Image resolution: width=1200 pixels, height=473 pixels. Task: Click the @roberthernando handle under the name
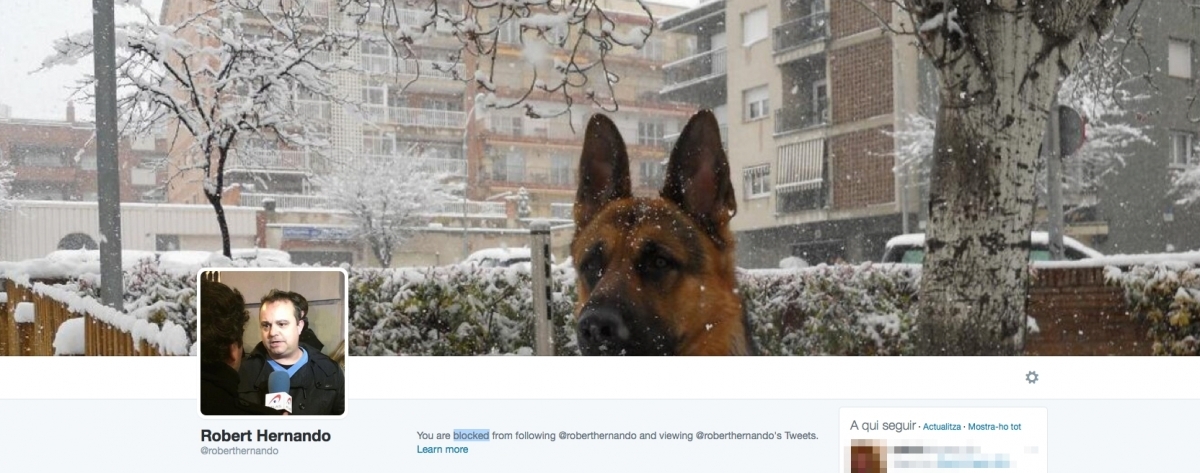click(239, 451)
